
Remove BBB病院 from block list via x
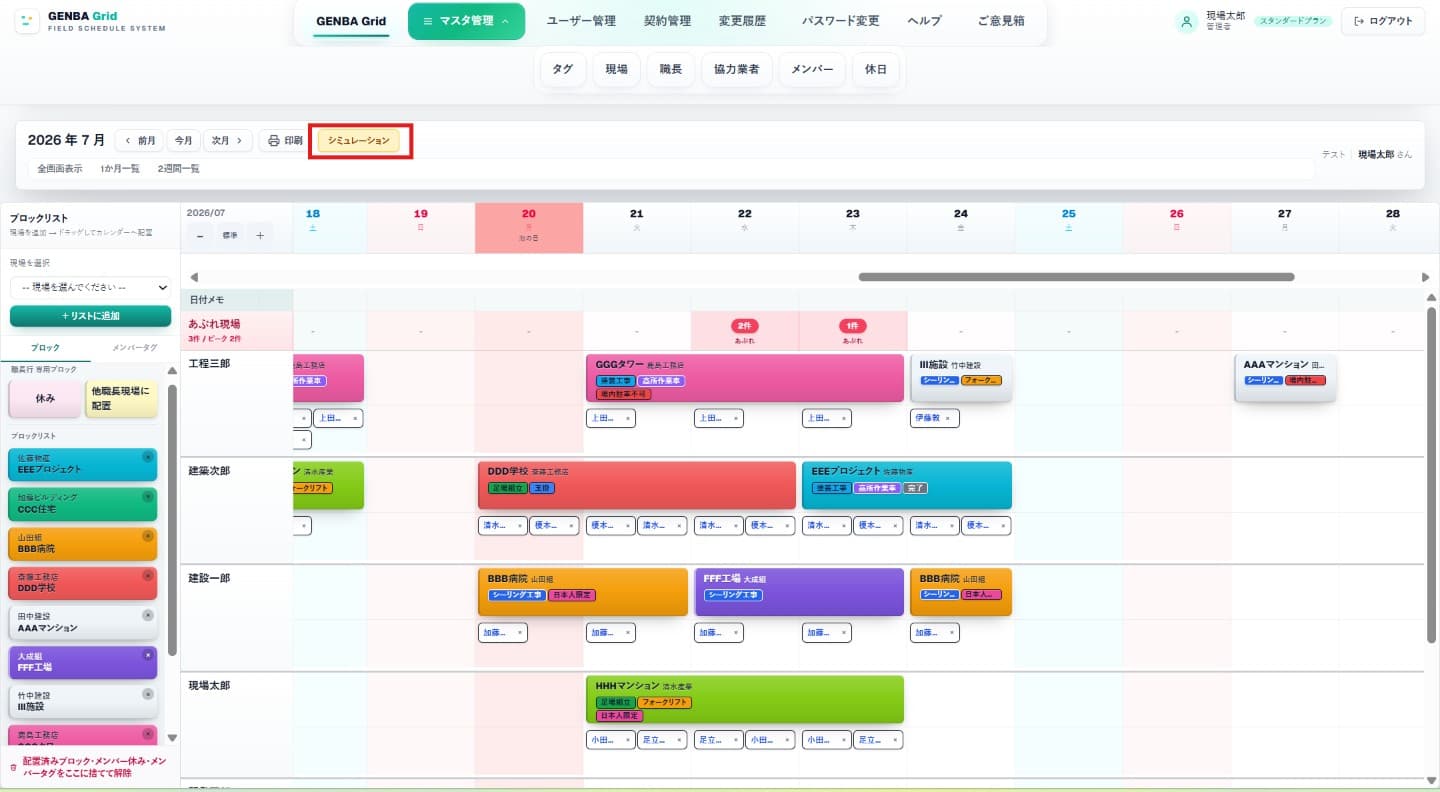point(148,536)
